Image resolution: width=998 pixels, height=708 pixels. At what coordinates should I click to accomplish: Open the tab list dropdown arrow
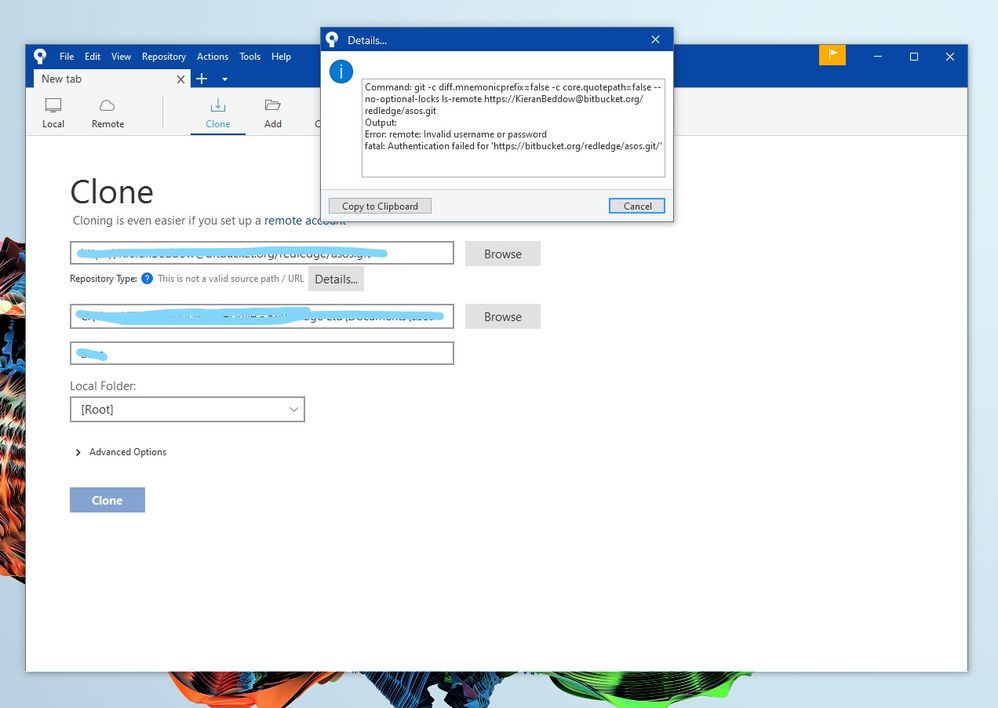pos(225,80)
